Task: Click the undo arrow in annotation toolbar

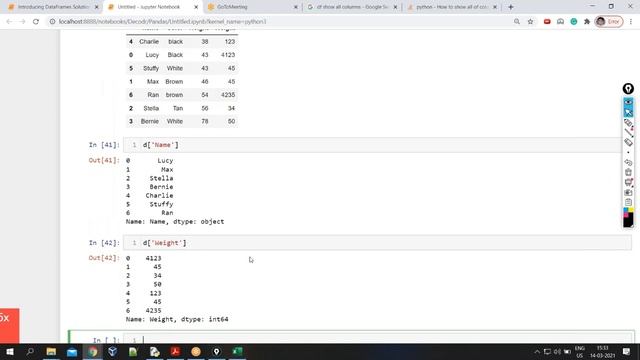Action: pyautogui.click(x=628, y=162)
